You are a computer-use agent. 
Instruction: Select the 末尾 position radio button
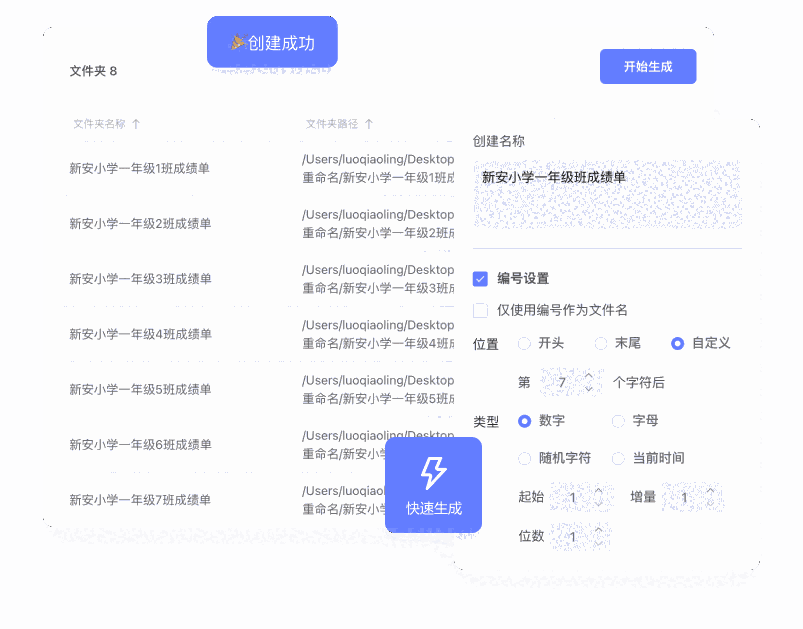click(x=601, y=344)
